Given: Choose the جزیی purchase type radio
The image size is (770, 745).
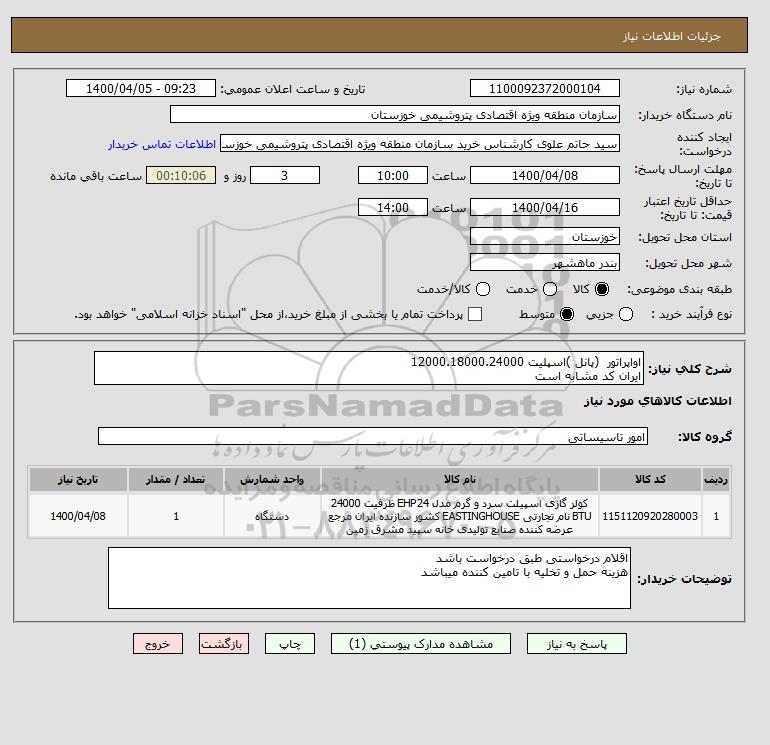Looking at the screenshot, I should coord(626,314).
